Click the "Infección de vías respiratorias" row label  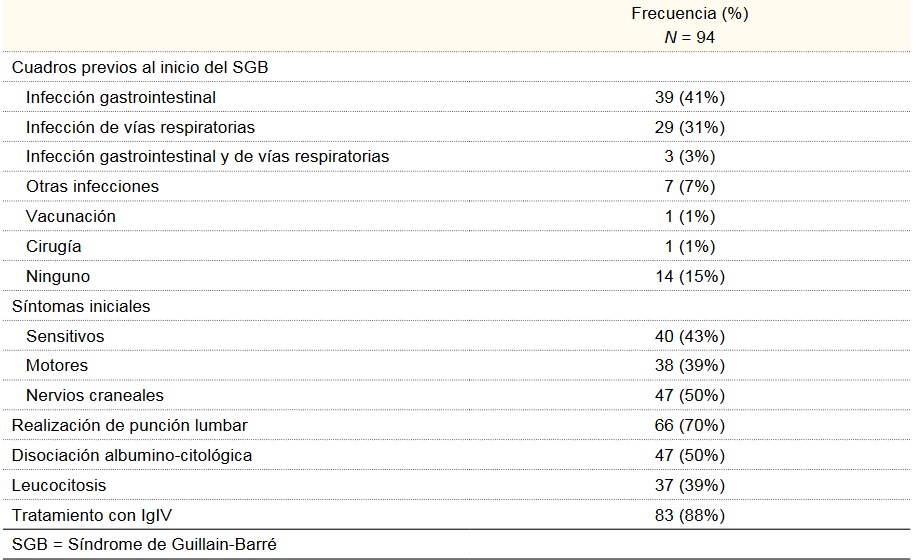(140, 127)
